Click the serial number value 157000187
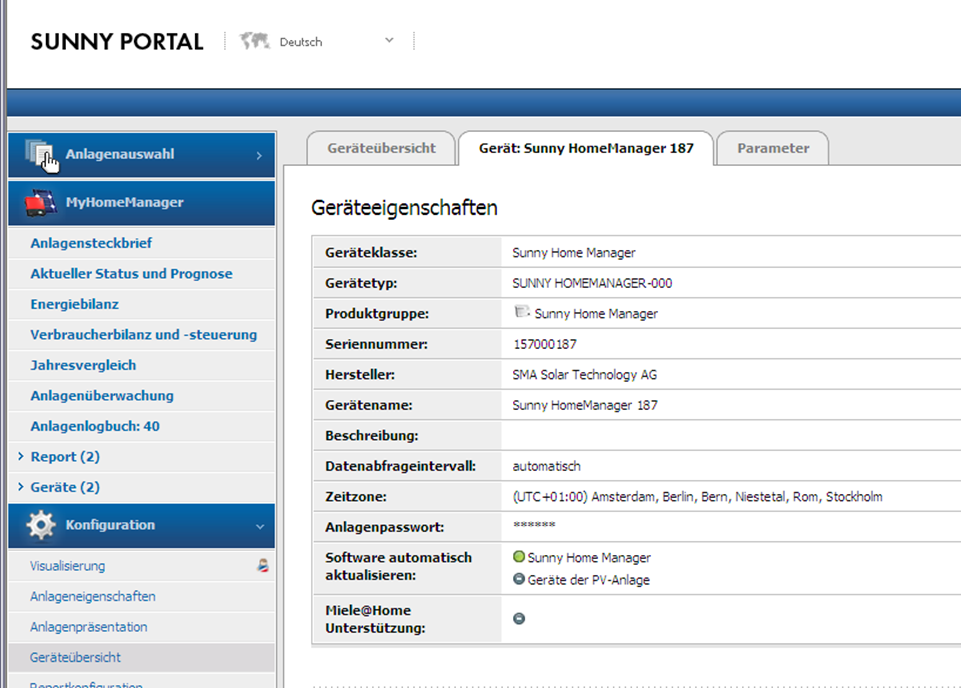 (x=545, y=344)
